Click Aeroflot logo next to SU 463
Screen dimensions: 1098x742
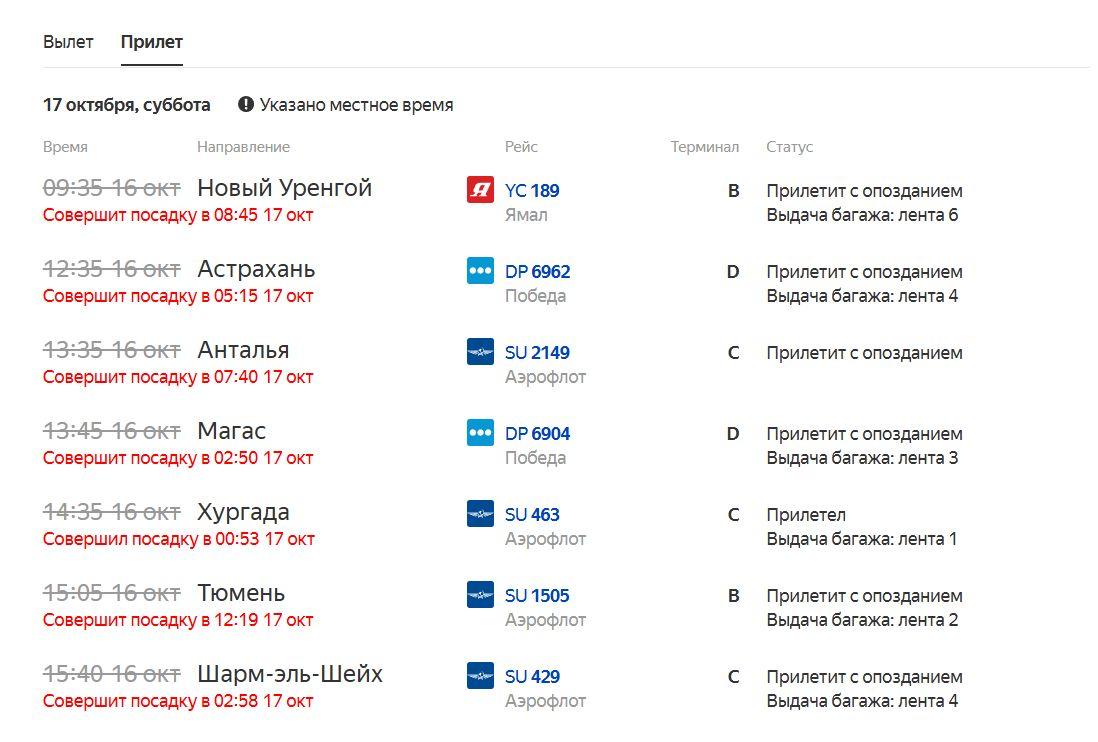tap(480, 514)
